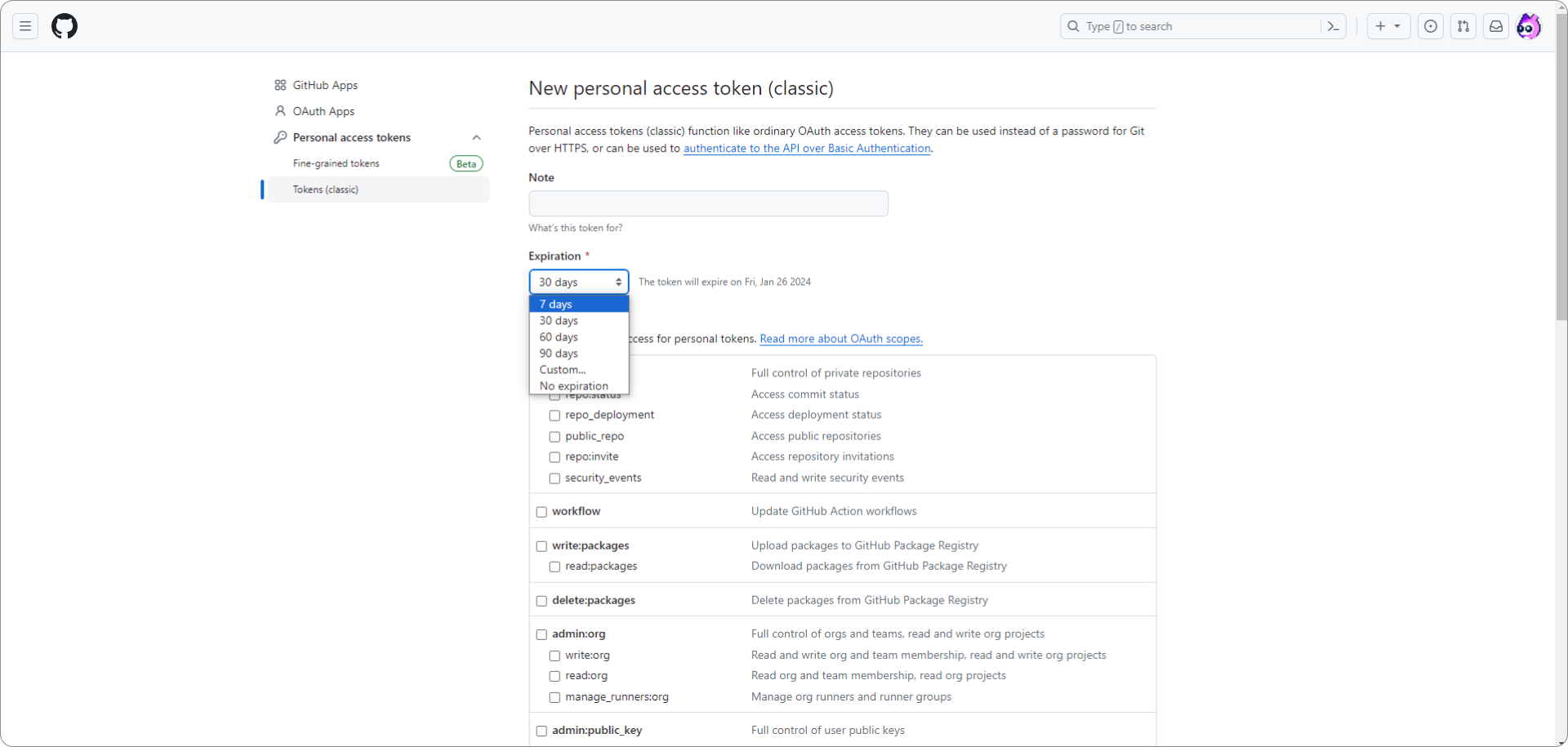The image size is (1568, 747).
Task: Click 'What's this token for?' hint
Action: click(576, 228)
